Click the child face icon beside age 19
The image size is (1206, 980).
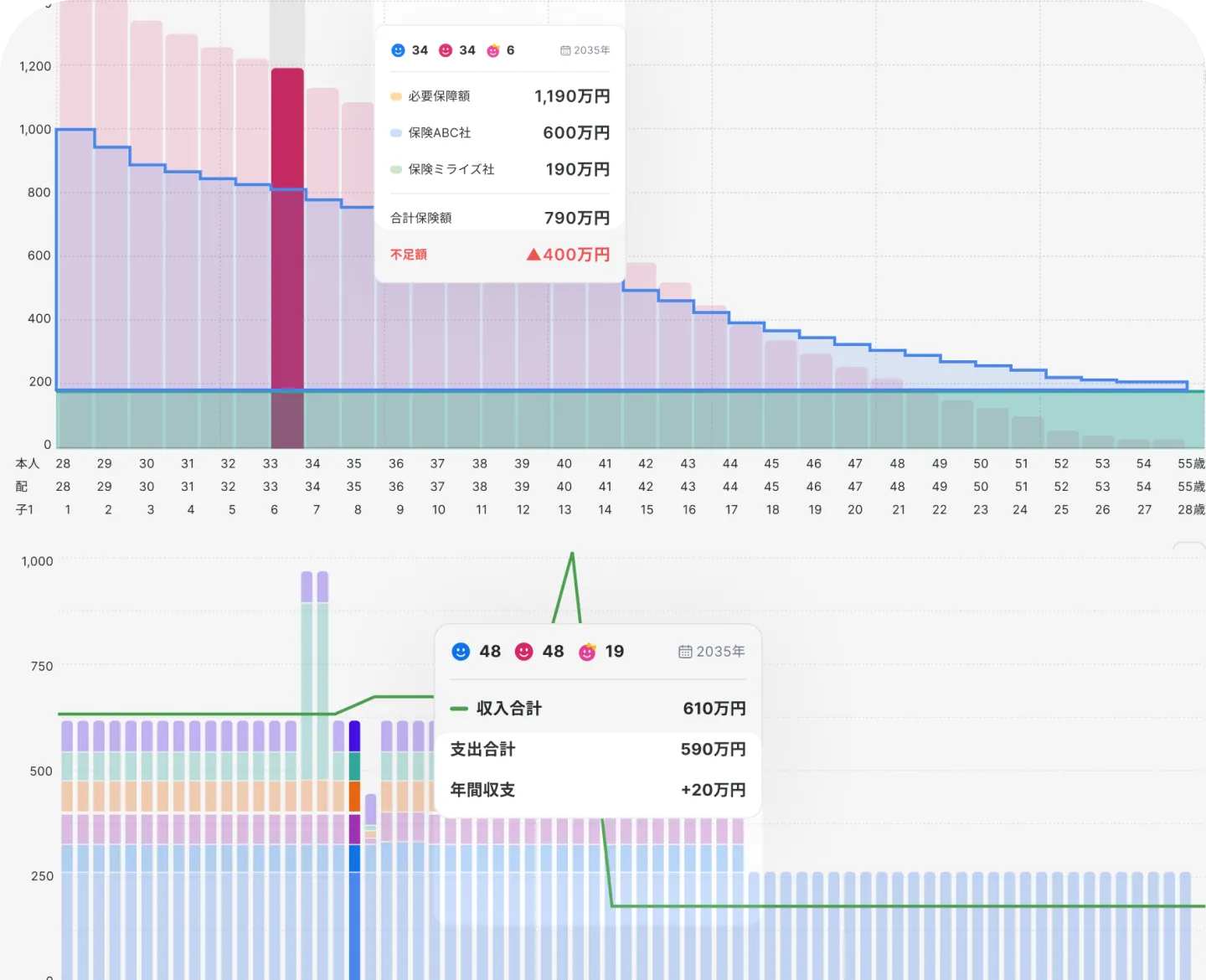(x=587, y=652)
